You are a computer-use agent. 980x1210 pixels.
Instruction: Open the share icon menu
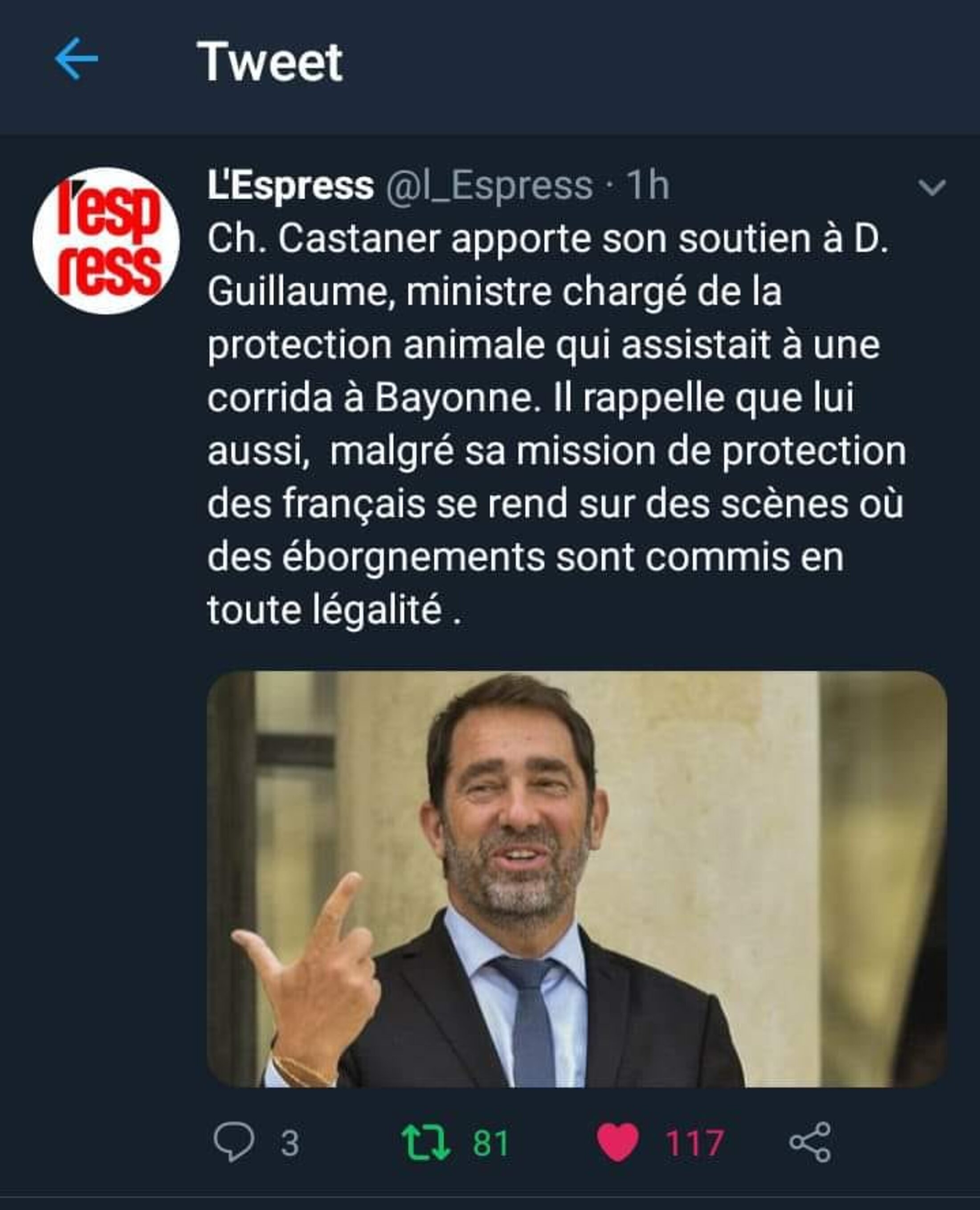[810, 1142]
